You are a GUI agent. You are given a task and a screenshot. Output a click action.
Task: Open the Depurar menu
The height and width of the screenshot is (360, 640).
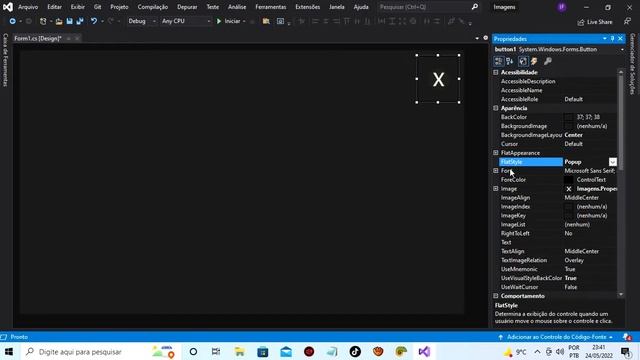187,7
